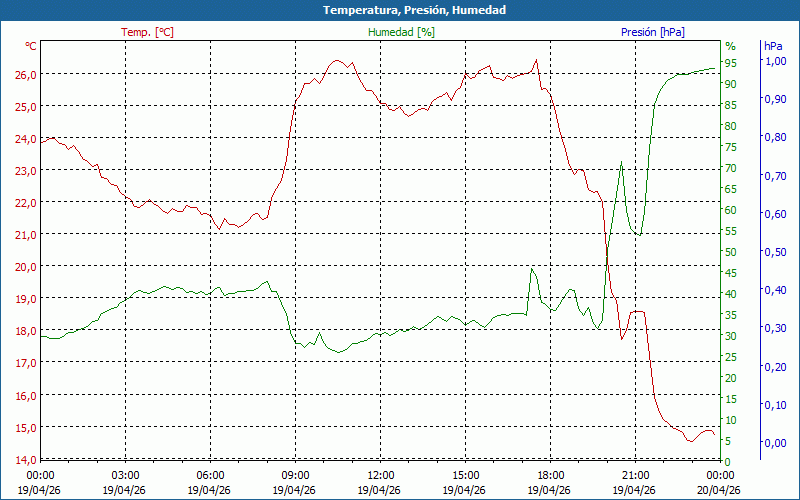Select the blue Presión [hPa] legend label
This screenshot has height=500, width=800.
pos(652,32)
